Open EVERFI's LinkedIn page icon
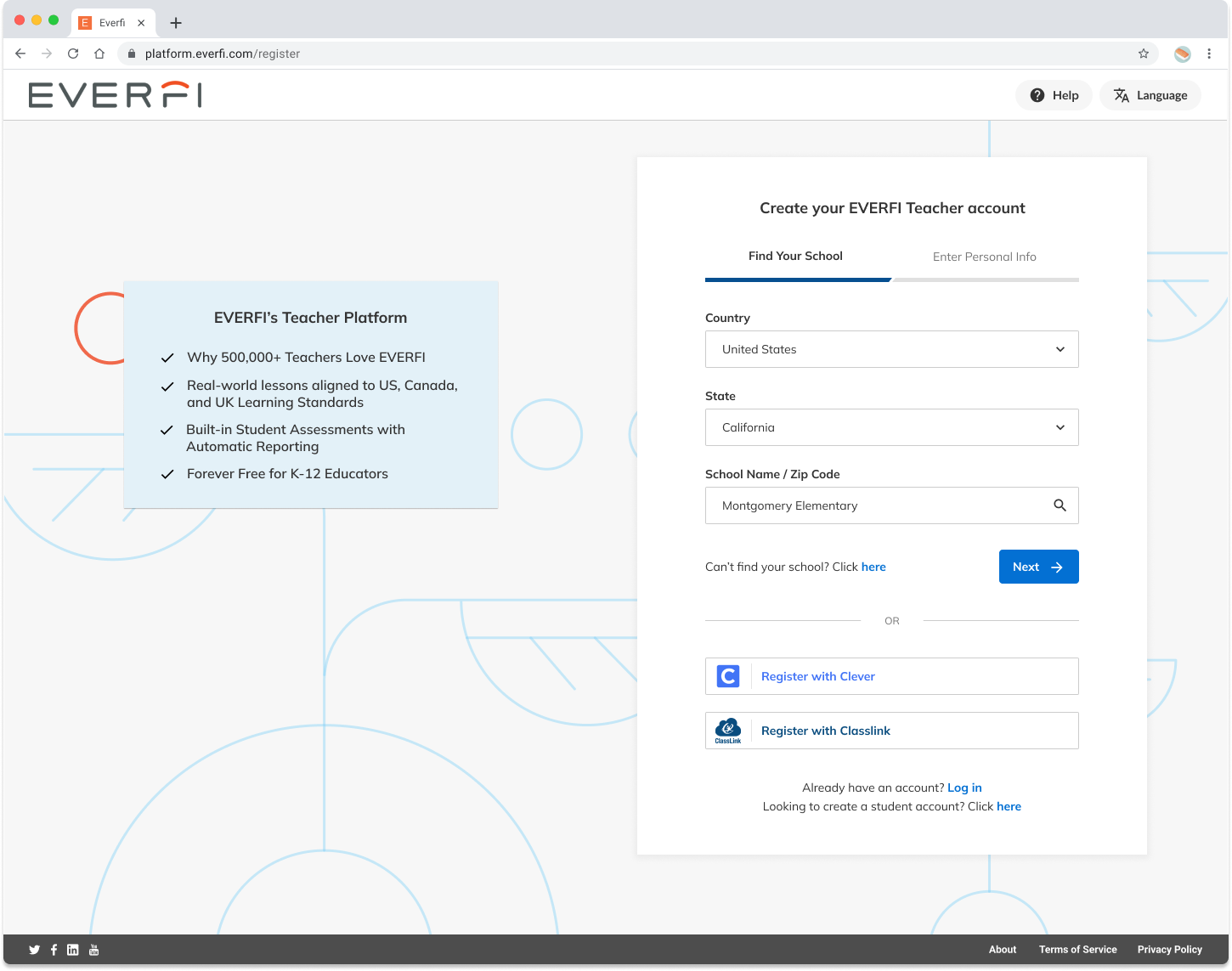 (73, 950)
